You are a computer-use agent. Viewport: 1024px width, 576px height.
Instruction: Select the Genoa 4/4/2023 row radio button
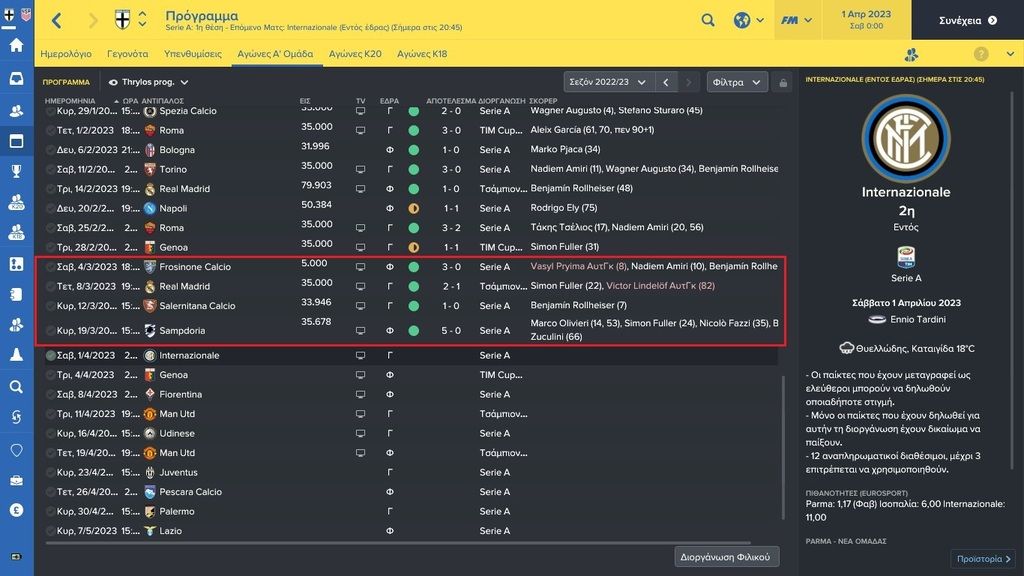[50, 376]
